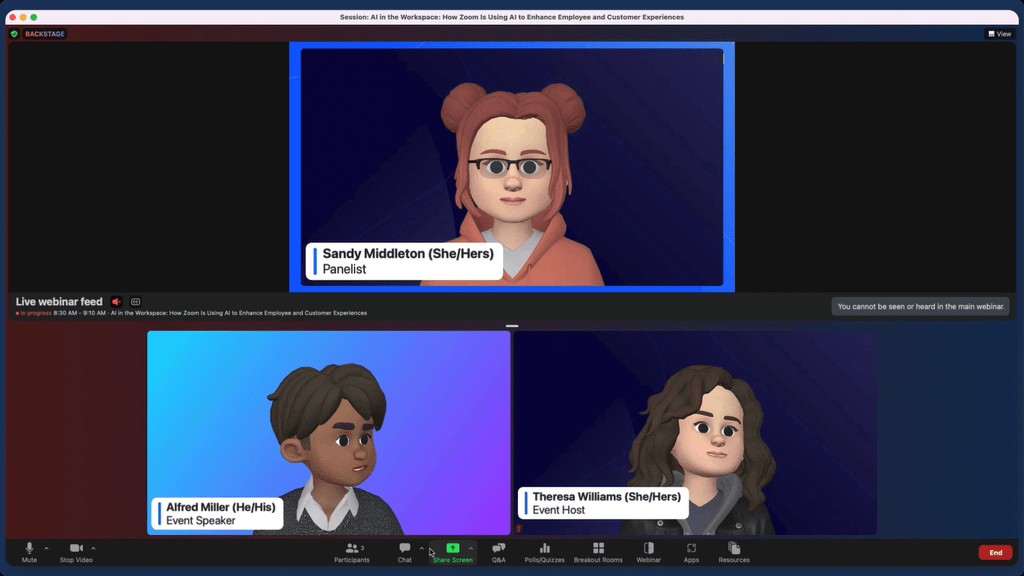Toggle closed captions for live webinar feed

click(135, 302)
